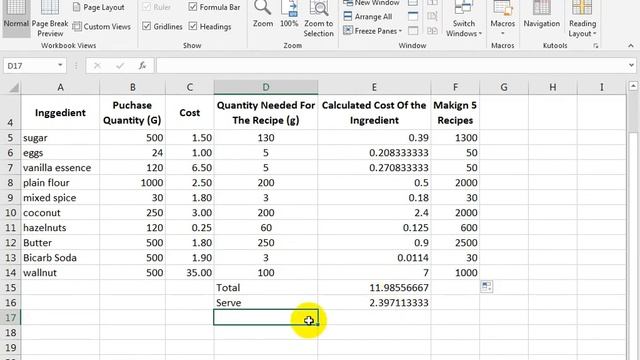This screenshot has height=360, width=640.
Task: Select purchase quantity 1000 cell
Action: click(x=132, y=183)
